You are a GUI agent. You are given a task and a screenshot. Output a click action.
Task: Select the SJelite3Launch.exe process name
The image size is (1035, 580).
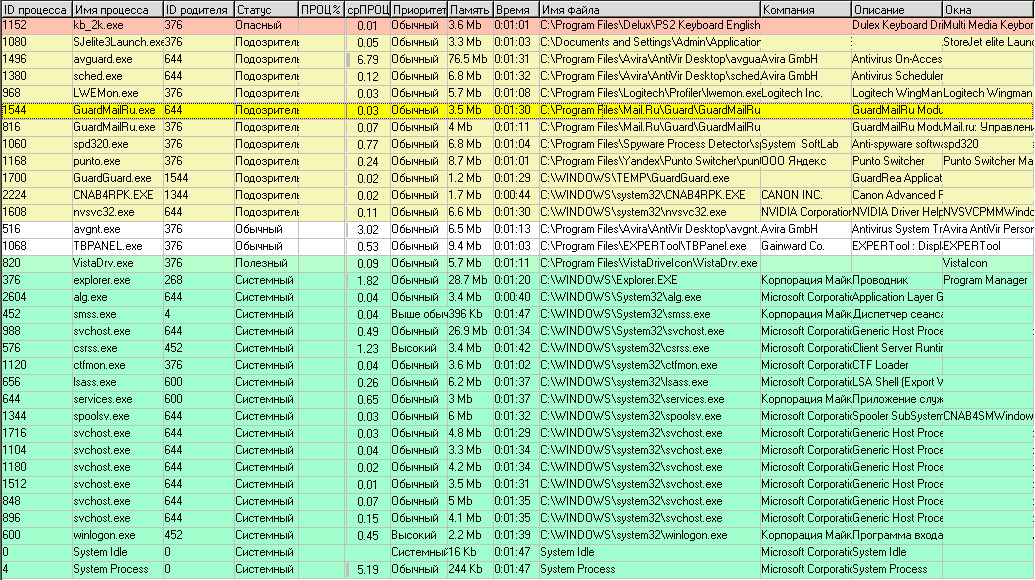pyautogui.click(x=119, y=42)
